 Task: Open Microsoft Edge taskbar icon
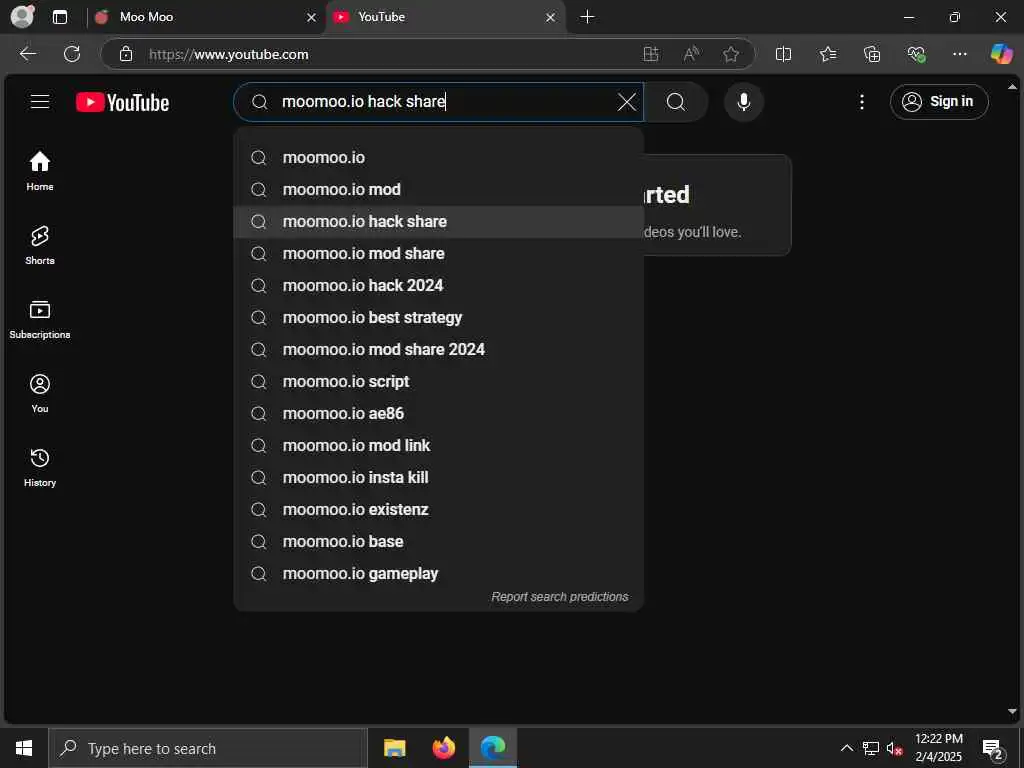click(x=493, y=748)
